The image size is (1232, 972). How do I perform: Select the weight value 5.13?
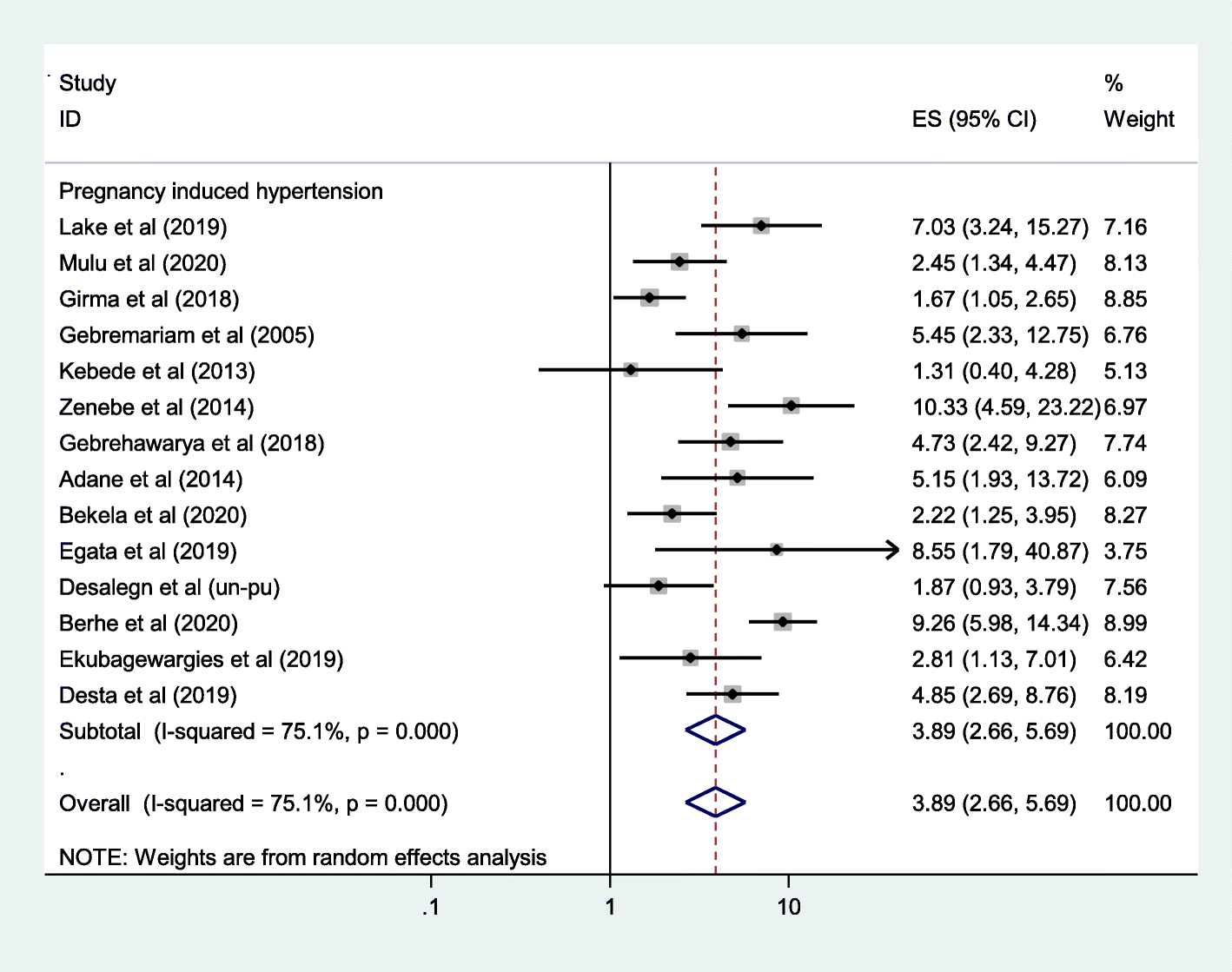click(x=1125, y=372)
